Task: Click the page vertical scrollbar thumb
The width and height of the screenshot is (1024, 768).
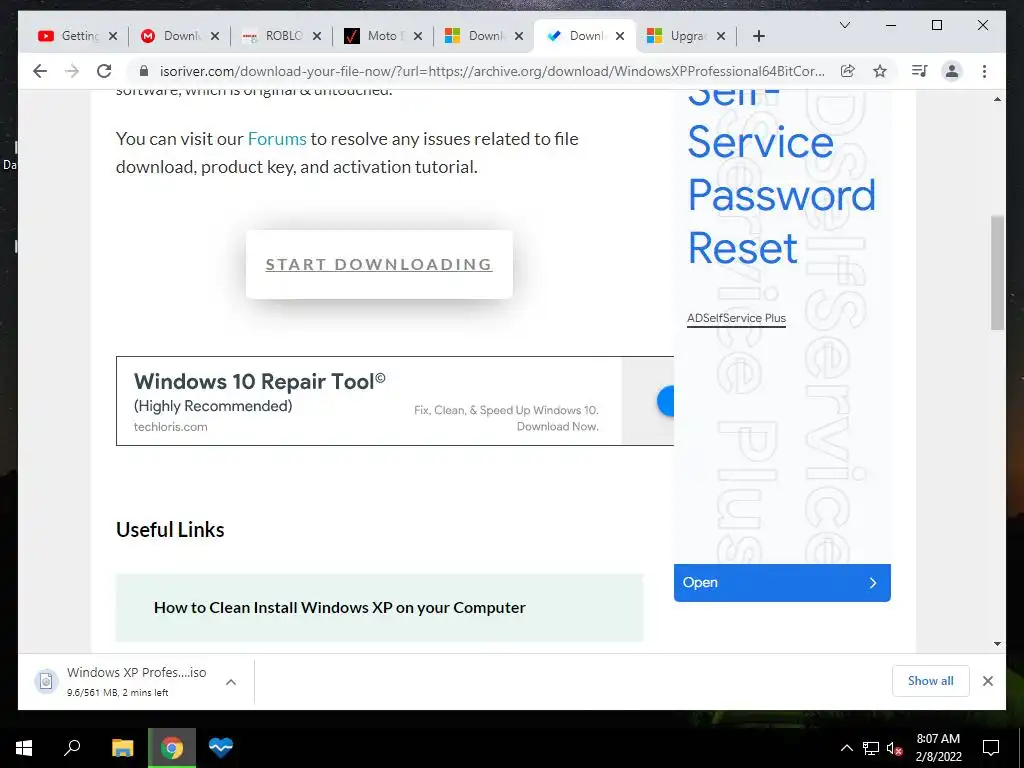Action: pos(997,272)
